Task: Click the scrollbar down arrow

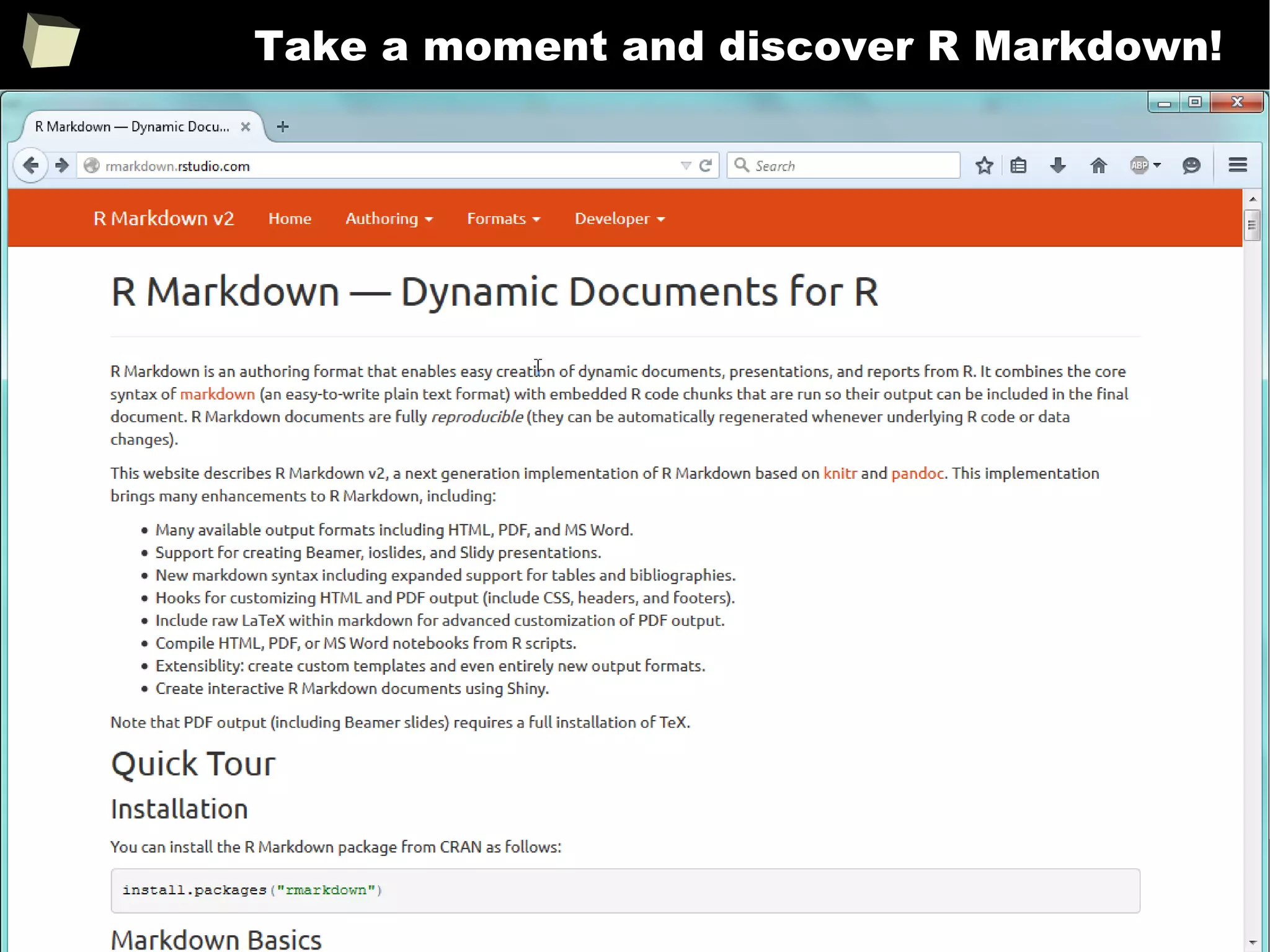Action: 1252,942
